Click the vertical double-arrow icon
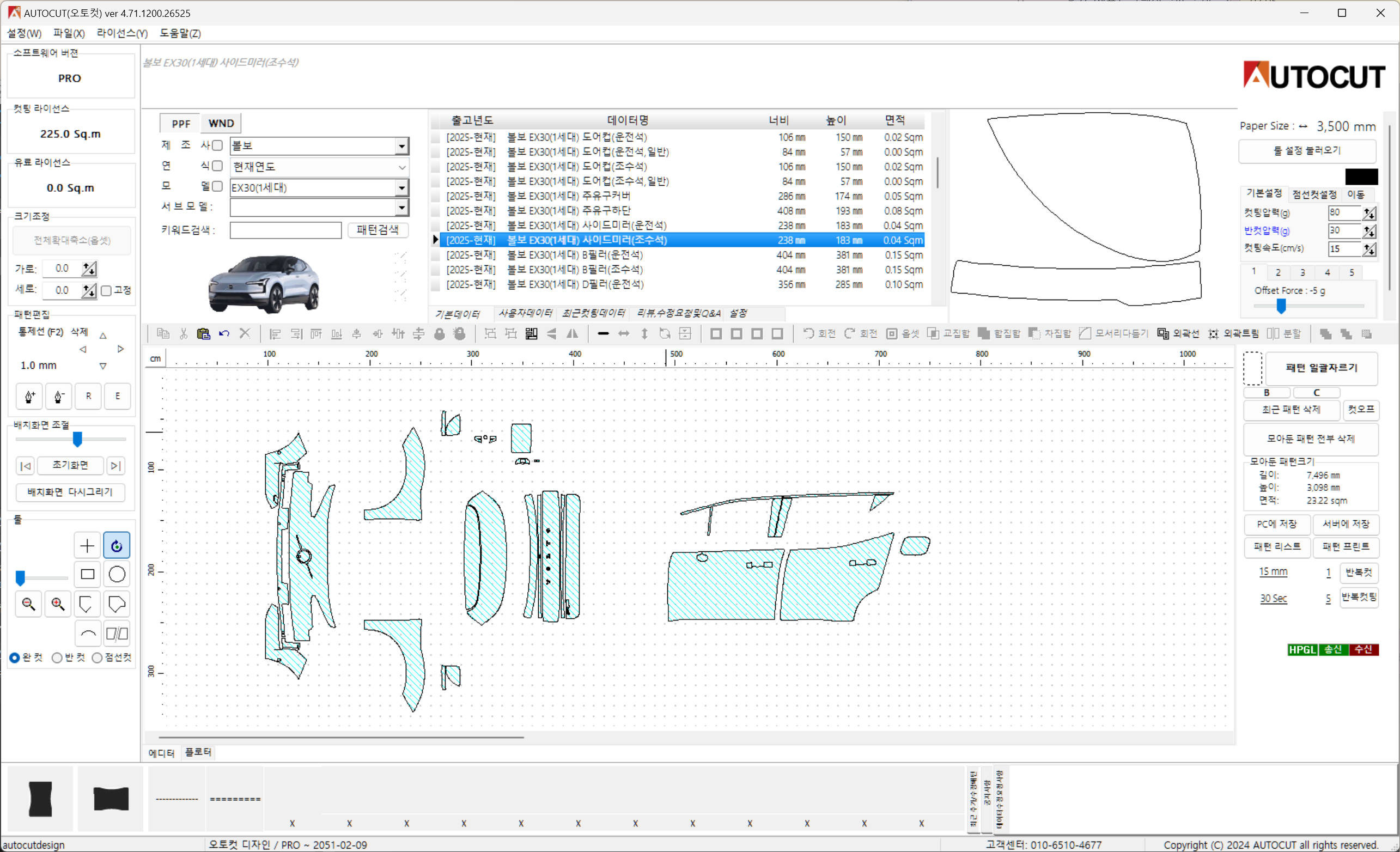This screenshot has height=852, width=1400. coord(644,333)
